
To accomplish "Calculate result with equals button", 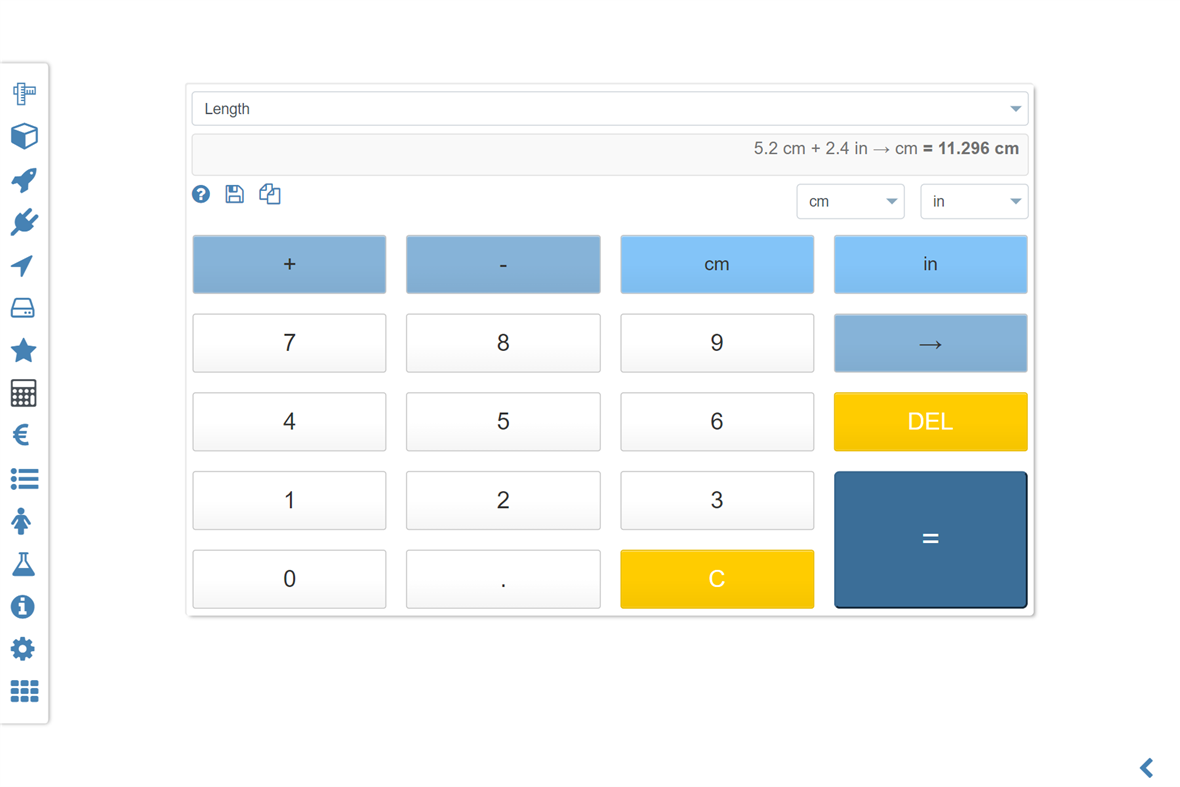I will coord(931,539).
